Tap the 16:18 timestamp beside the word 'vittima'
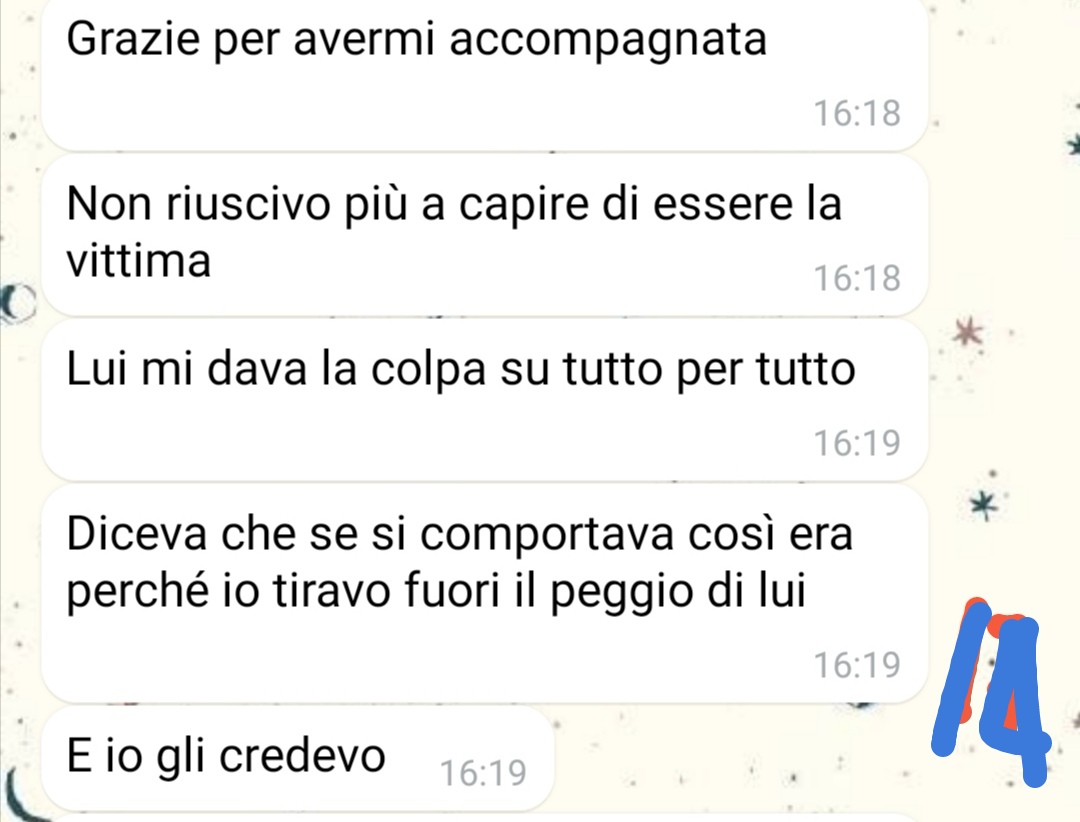This screenshot has width=1080, height=822. coord(857,278)
